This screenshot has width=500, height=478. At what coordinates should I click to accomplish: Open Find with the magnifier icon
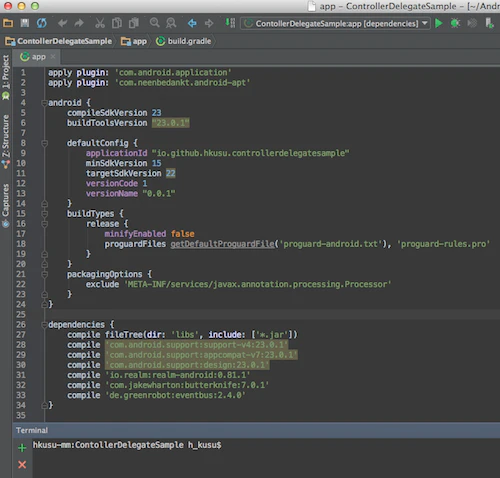154,23
